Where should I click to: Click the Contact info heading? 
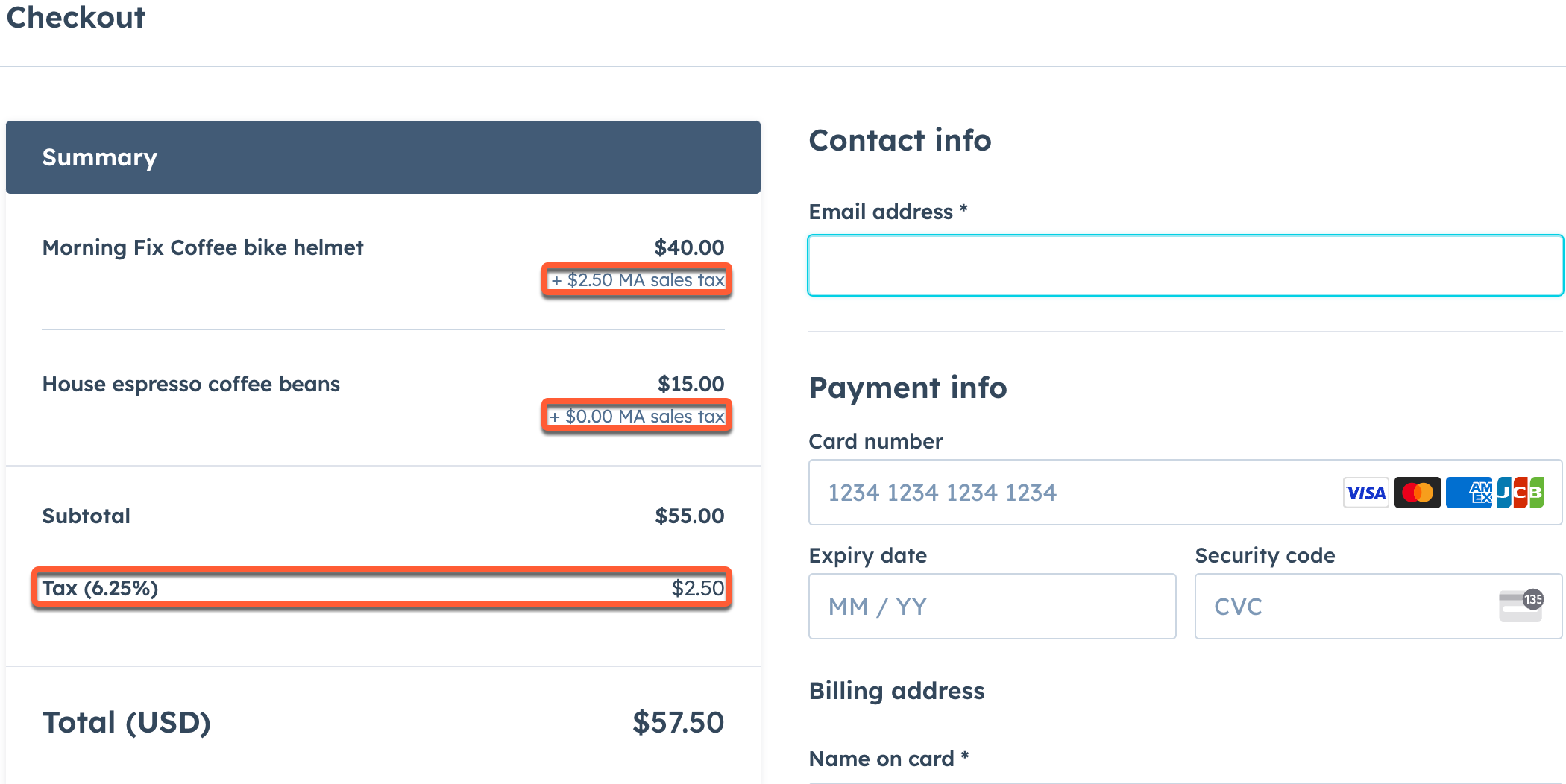(x=900, y=140)
